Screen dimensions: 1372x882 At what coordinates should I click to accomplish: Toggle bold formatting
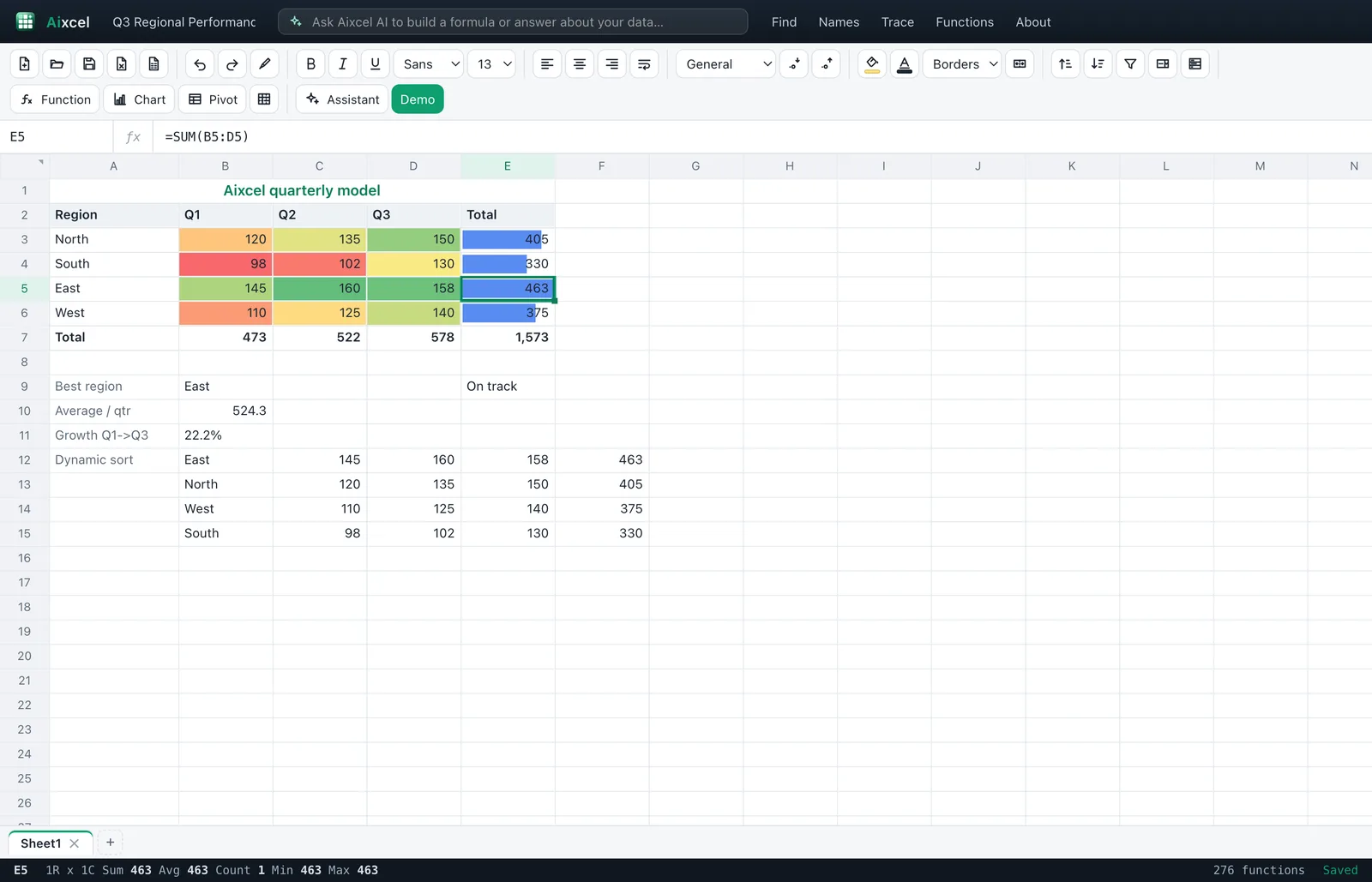pos(310,63)
